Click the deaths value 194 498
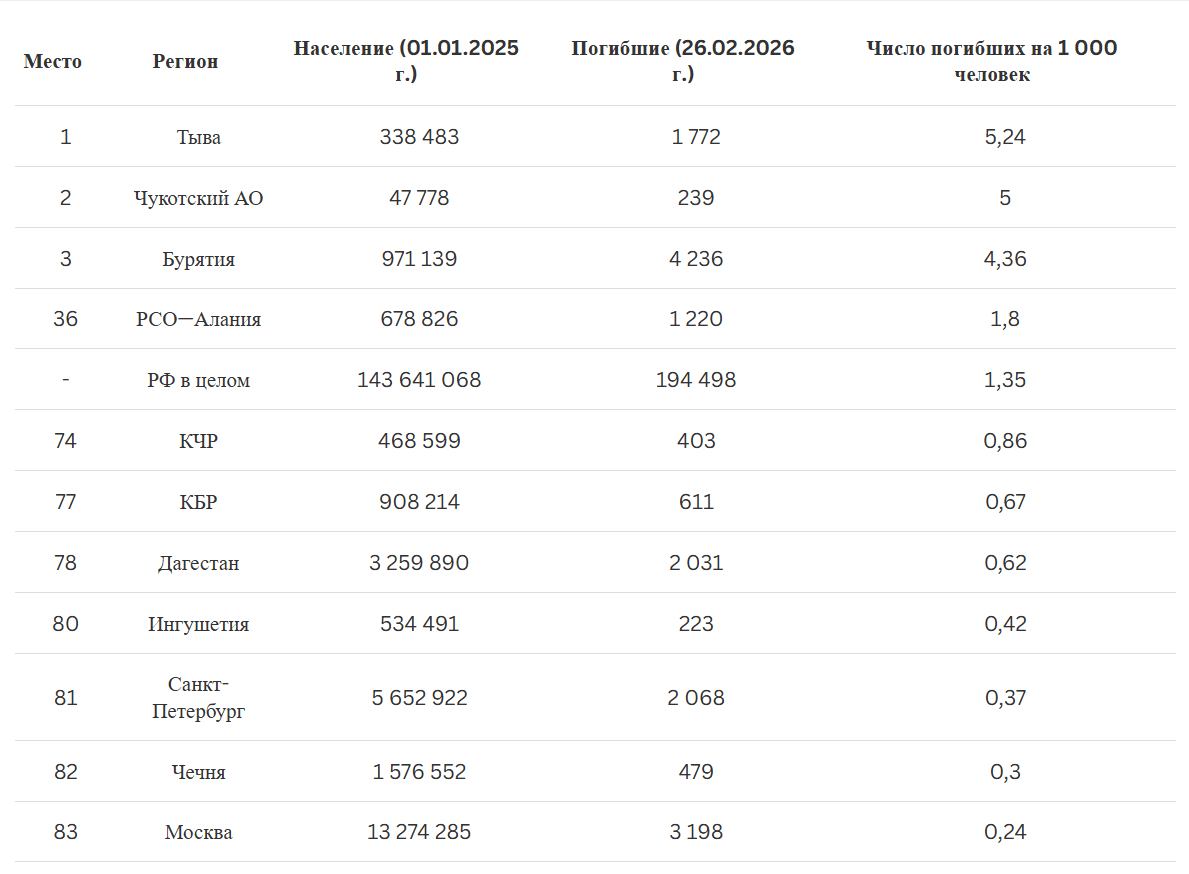Viewport: 1189px width, 874px height. tap(696, 380)
